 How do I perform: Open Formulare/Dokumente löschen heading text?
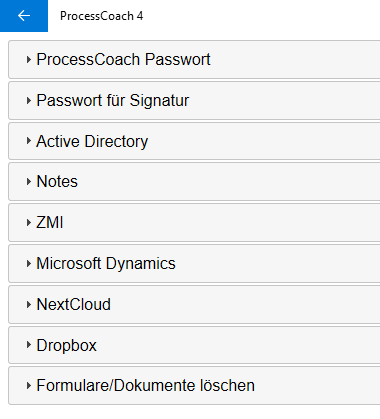click(x=145, y=386)
